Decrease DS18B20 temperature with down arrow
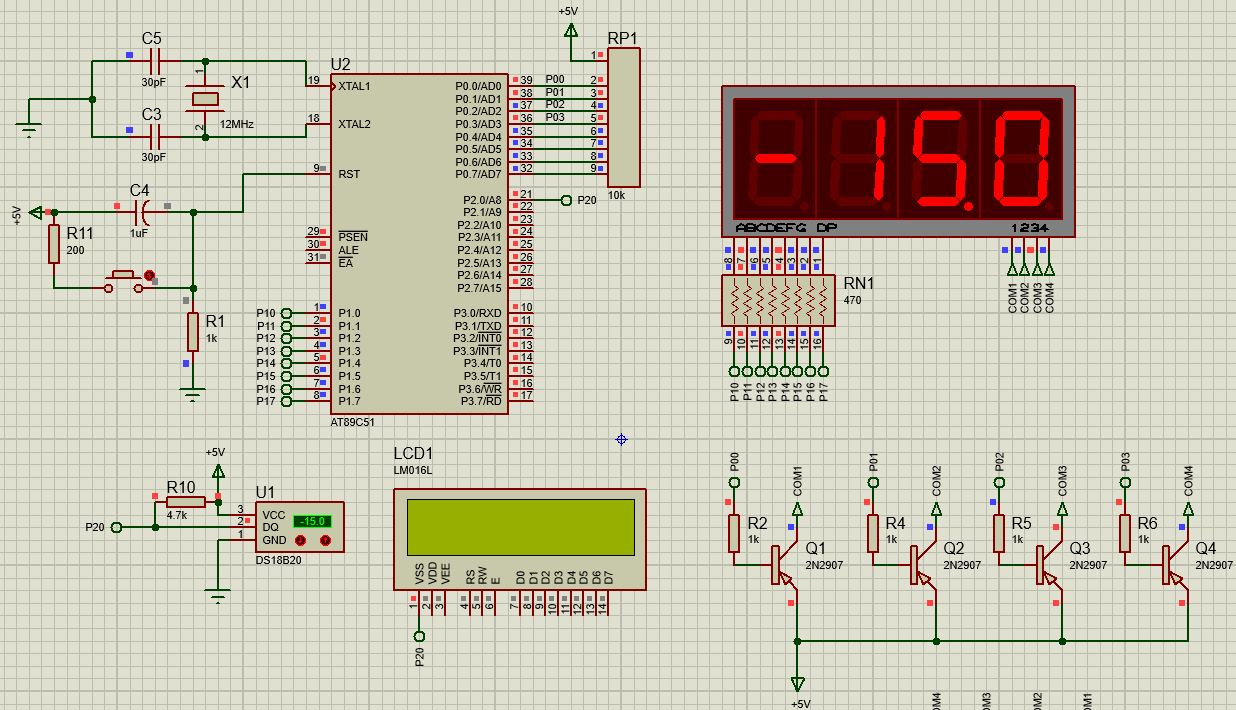The image size is (1236, 710). (300, 540)
